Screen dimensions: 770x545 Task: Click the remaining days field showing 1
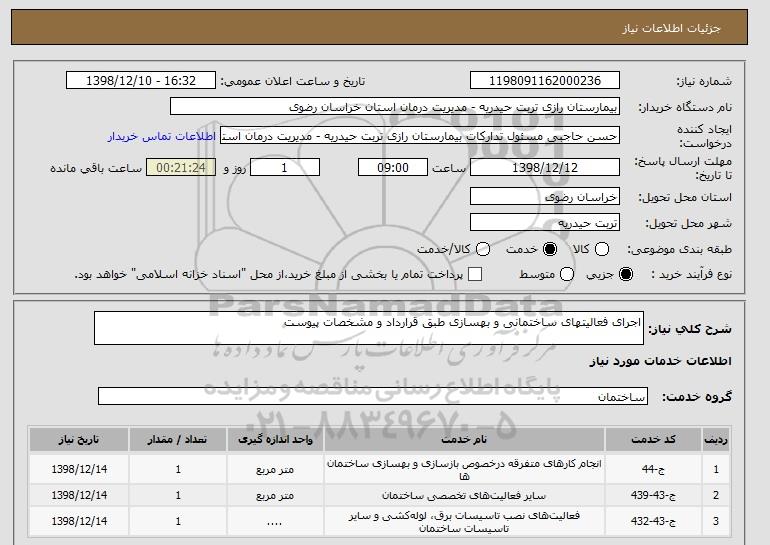click(x=285, y=167)
